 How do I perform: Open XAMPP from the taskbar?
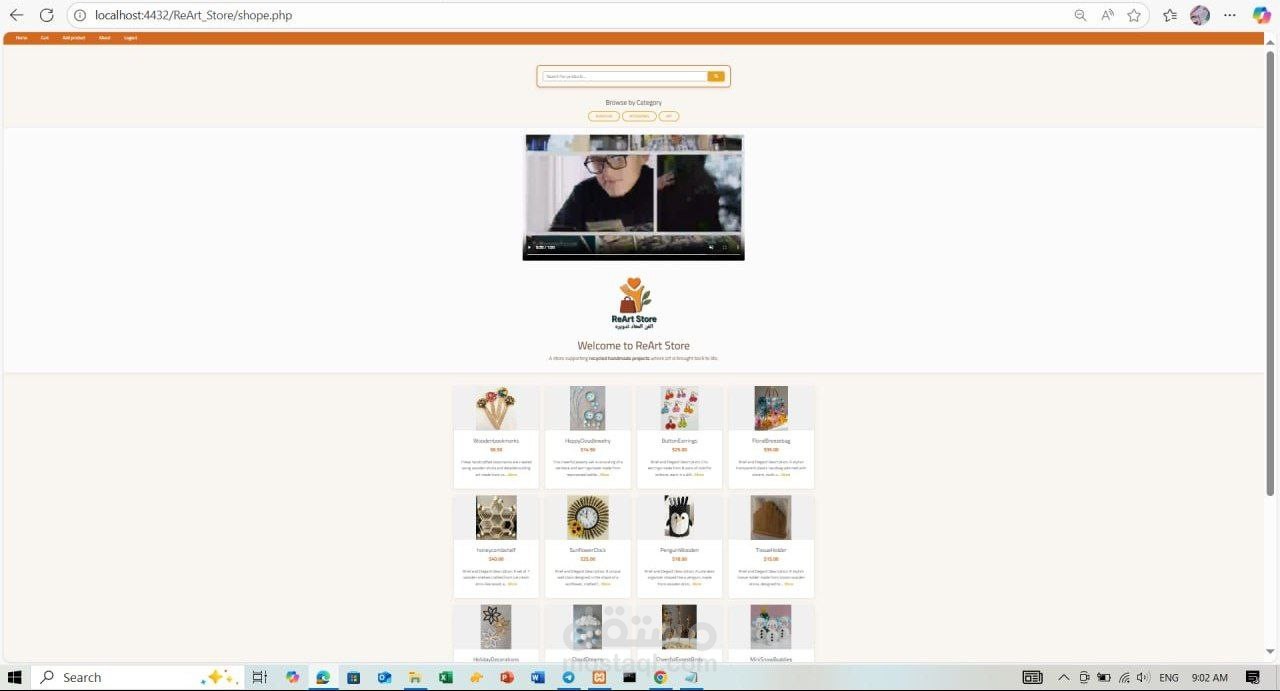(x=599, y=677)
